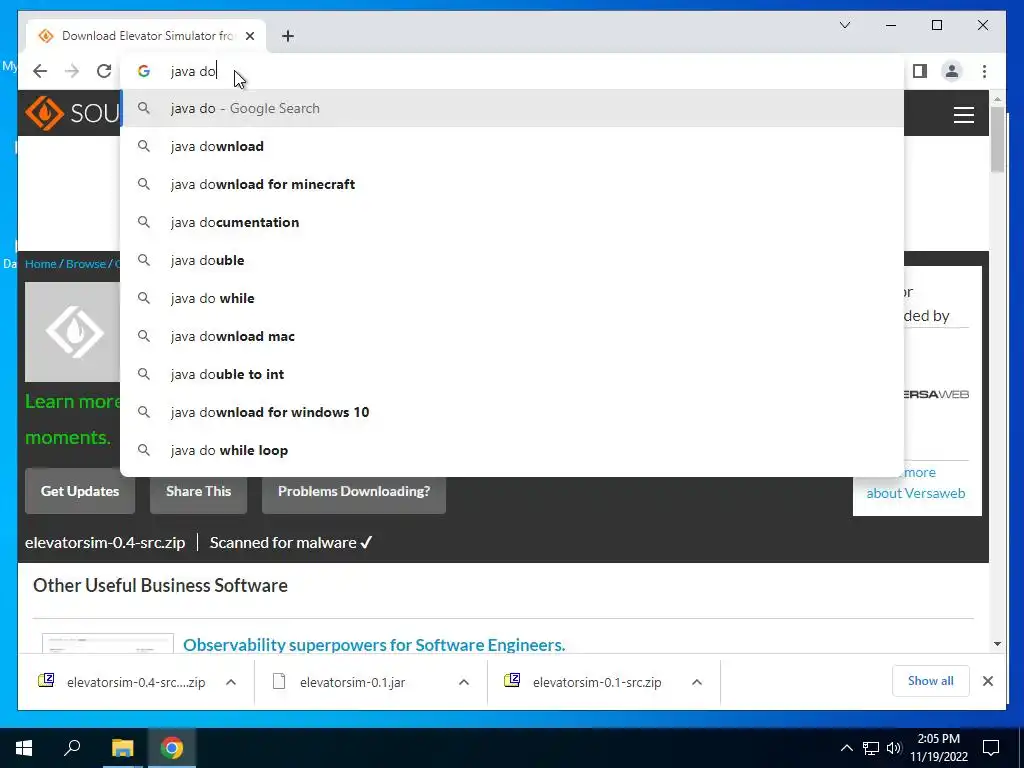Screen dimensions: 1024x768
Task: Click the Browse breadcrumb link
Action: click(86, 264)
